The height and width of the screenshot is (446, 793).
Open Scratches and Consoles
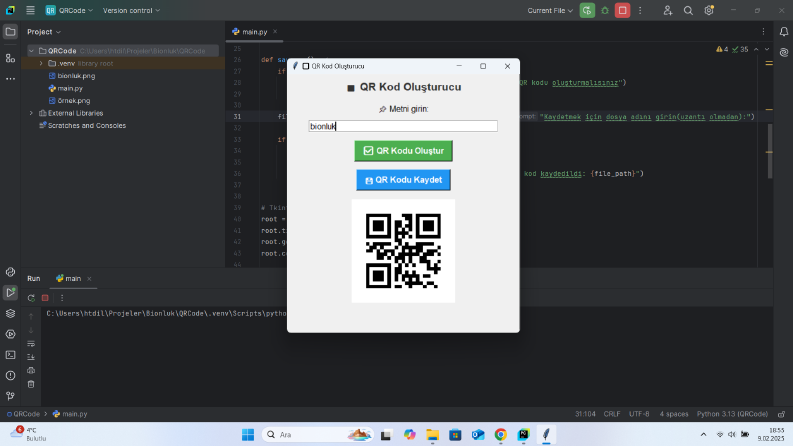point(82,125)
